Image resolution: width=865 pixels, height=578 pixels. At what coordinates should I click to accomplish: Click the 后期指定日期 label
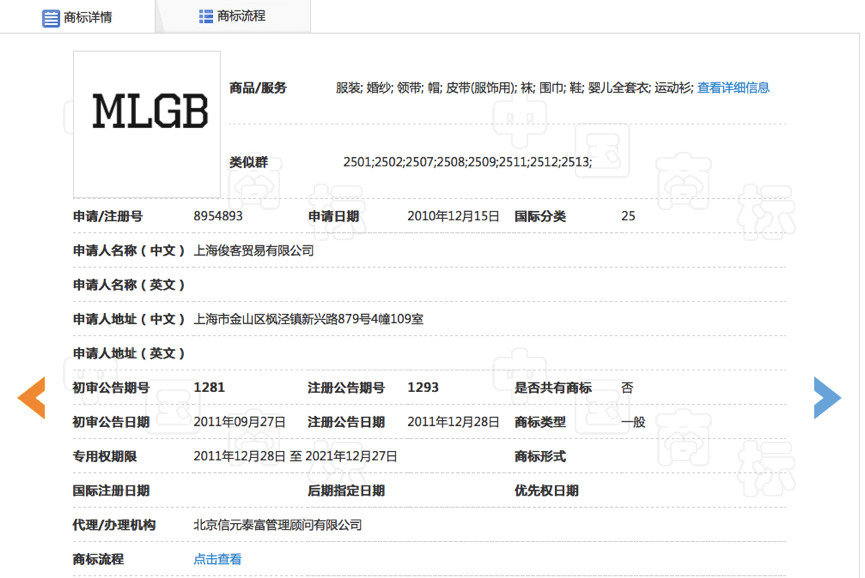coord(346,490)
